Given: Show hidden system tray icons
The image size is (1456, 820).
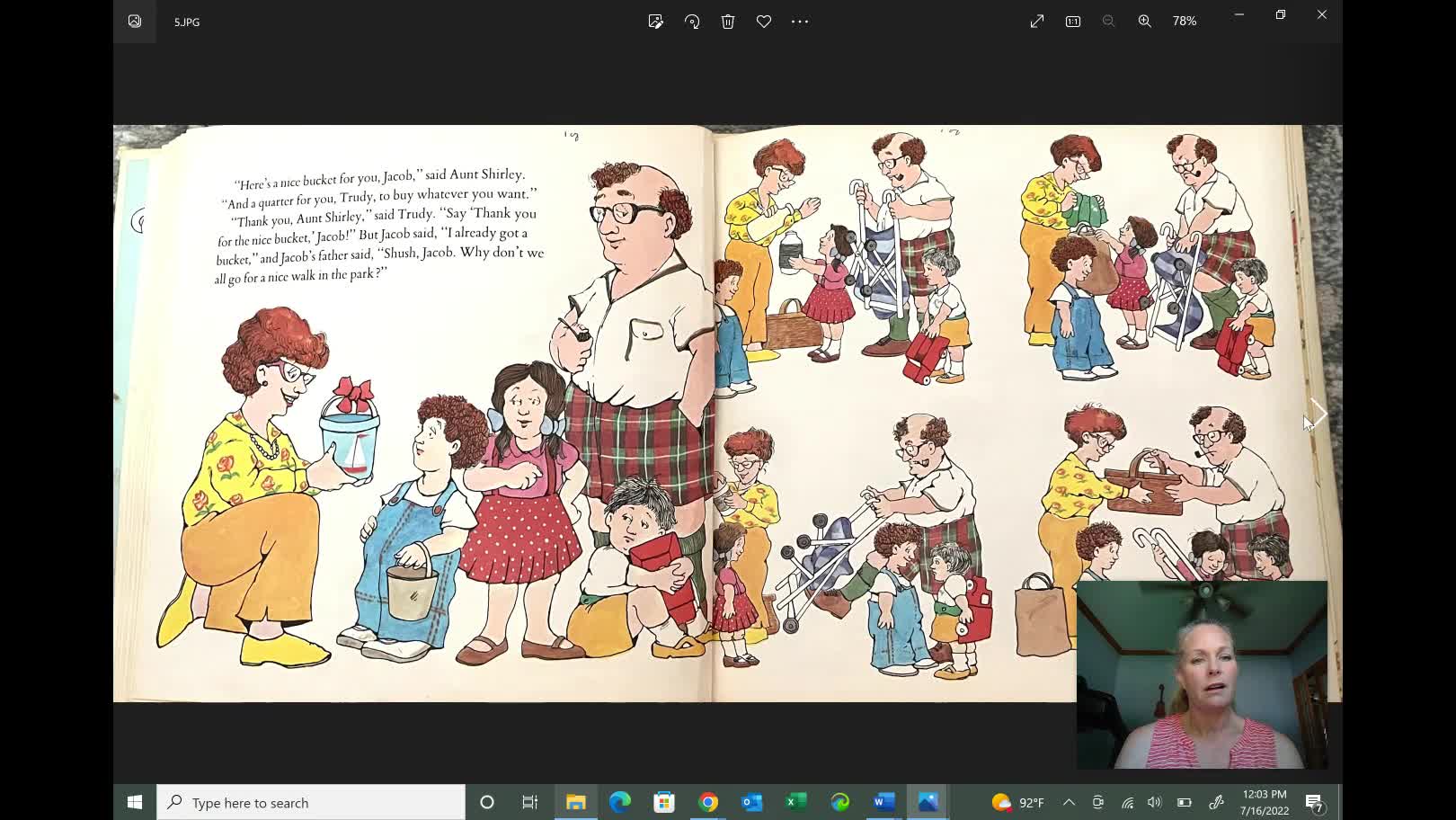Looking at the screenshot, I should tap(1069, 802).
